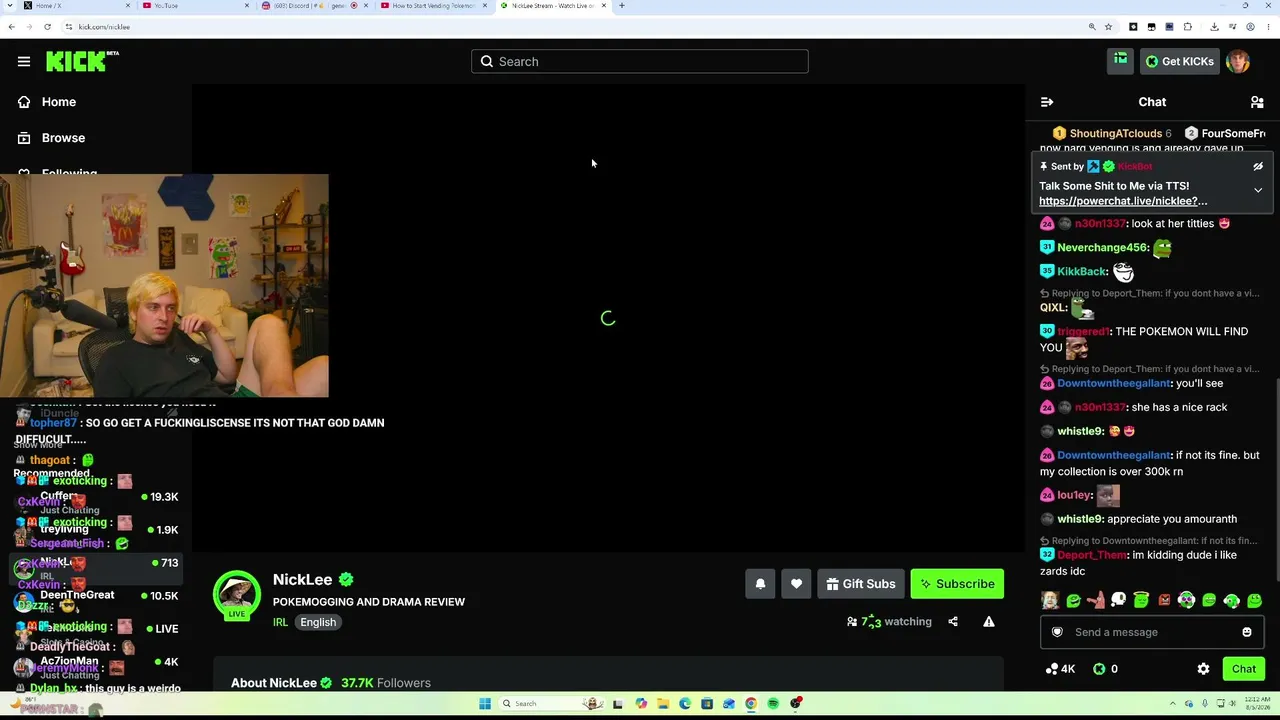
Task: Open Spotify from the taskbar
Action: (x=774, y=704)
